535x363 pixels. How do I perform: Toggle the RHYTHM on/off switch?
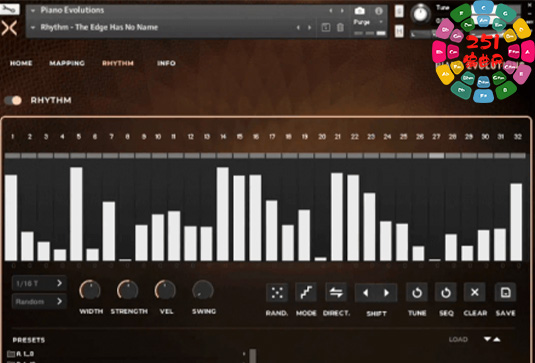13,100
